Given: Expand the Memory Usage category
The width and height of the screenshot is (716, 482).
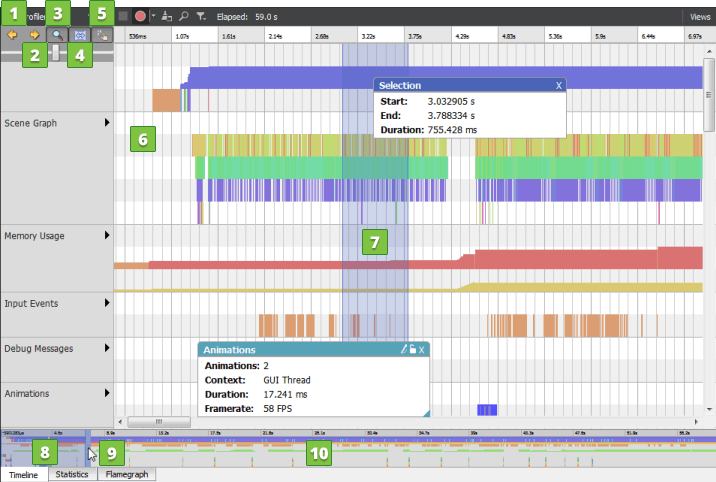Looking at the screenshot, I should click(x=107, y=236).
